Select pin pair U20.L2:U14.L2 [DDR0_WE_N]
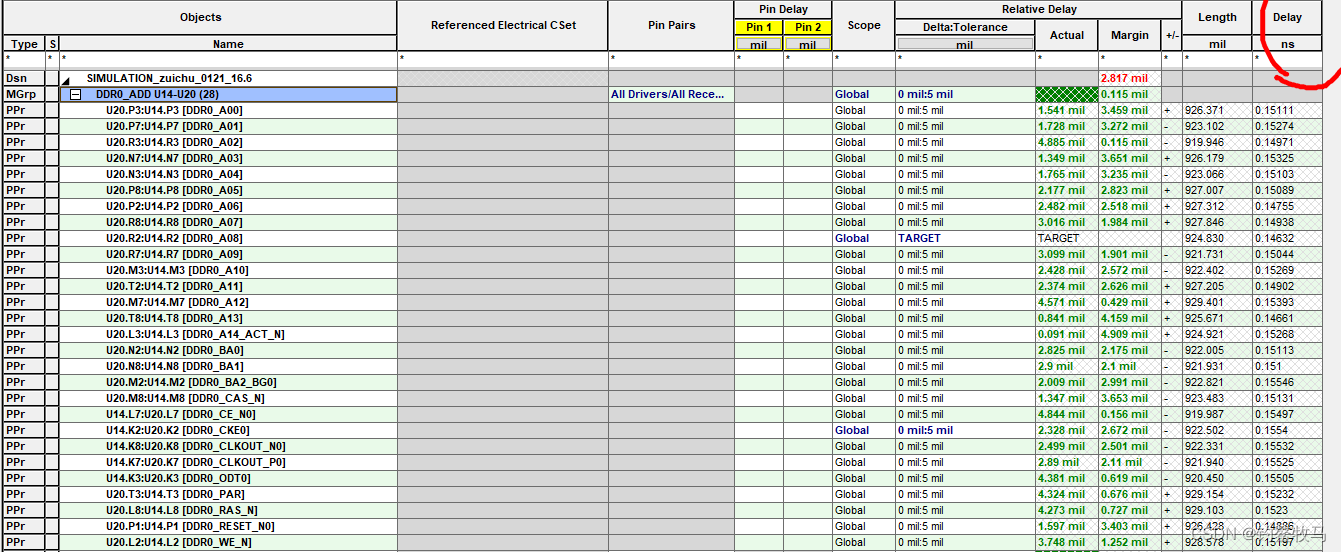This screenshot has width=1341, height=552. 179,542
